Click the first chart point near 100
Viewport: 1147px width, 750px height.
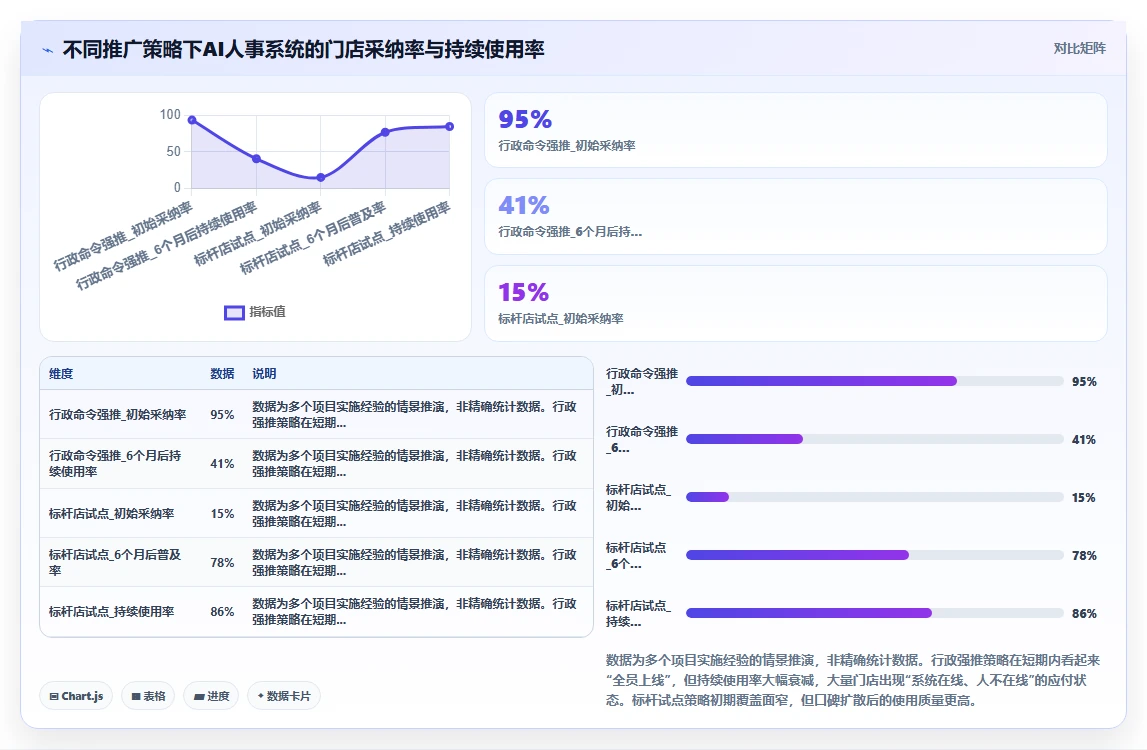tap(192, 120)
